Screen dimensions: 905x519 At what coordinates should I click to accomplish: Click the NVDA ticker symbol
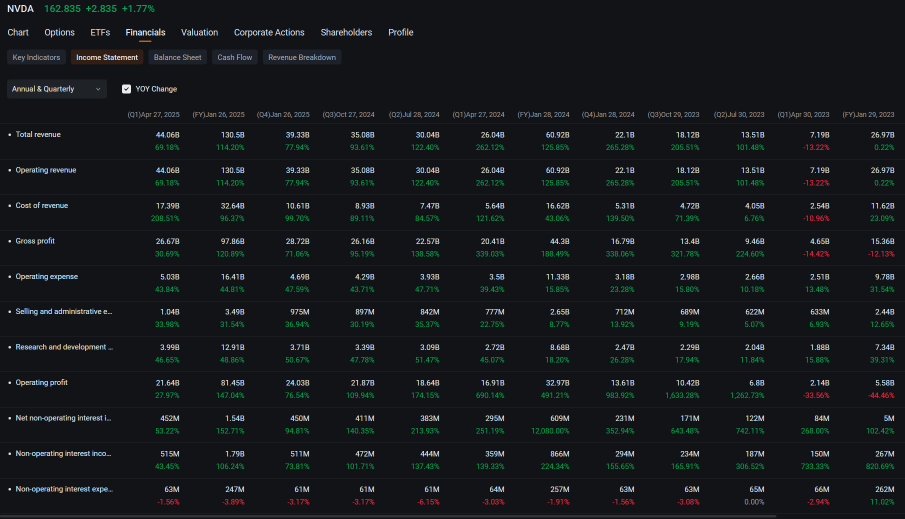[x=20, y=9]
